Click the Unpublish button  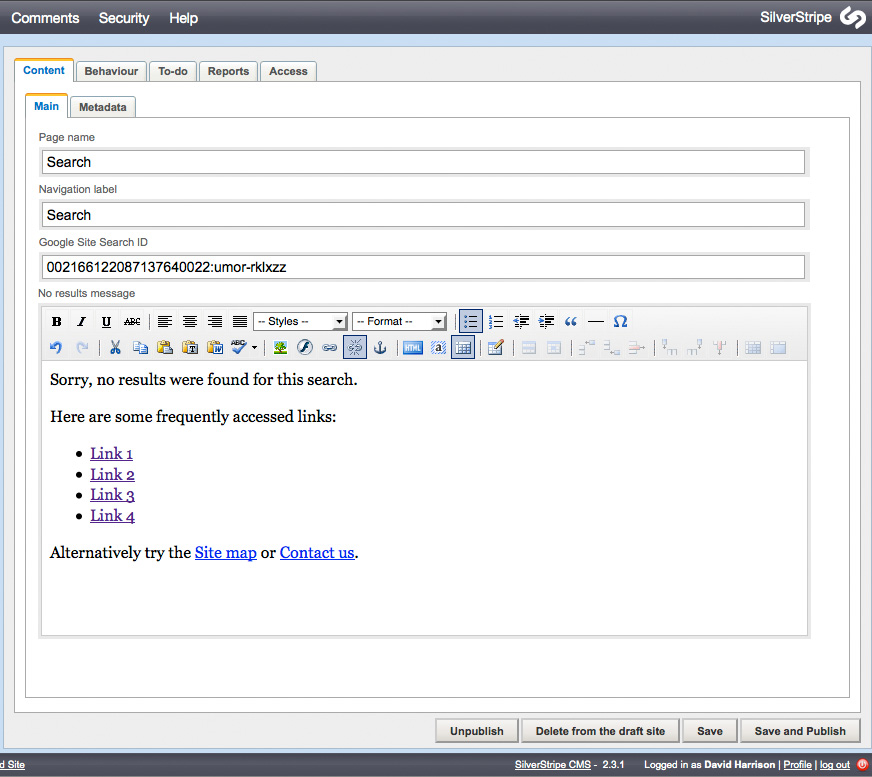click(x=477, y=731)
